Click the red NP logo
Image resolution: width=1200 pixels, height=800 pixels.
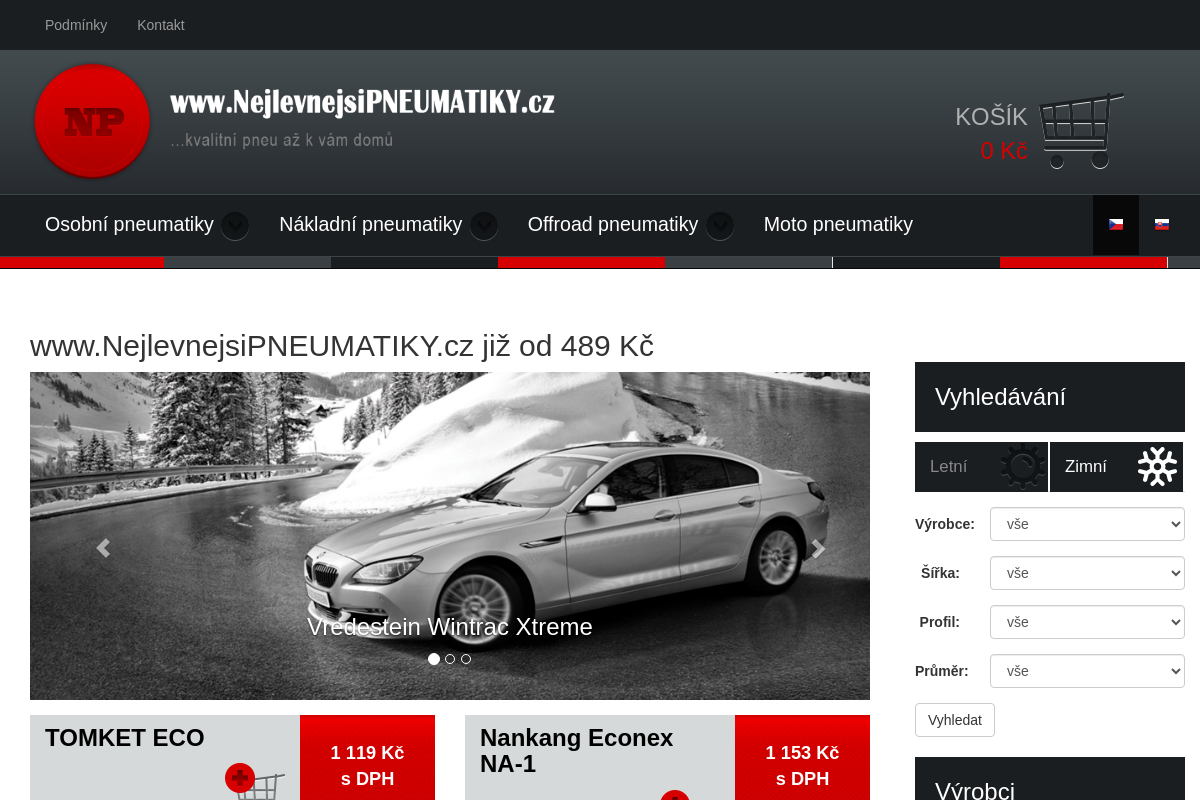(x=92, y=121)
